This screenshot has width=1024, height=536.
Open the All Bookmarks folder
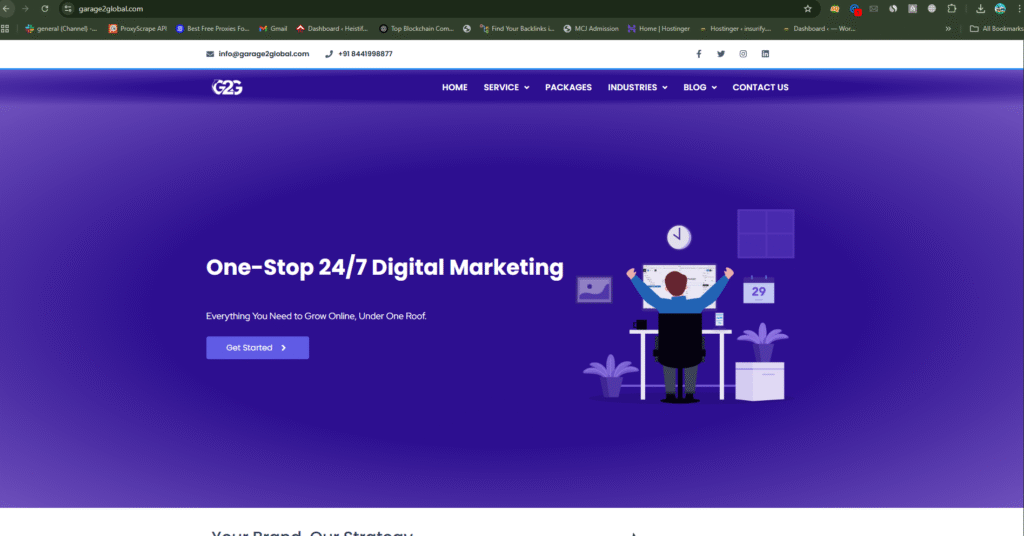(x=995, y=28)
